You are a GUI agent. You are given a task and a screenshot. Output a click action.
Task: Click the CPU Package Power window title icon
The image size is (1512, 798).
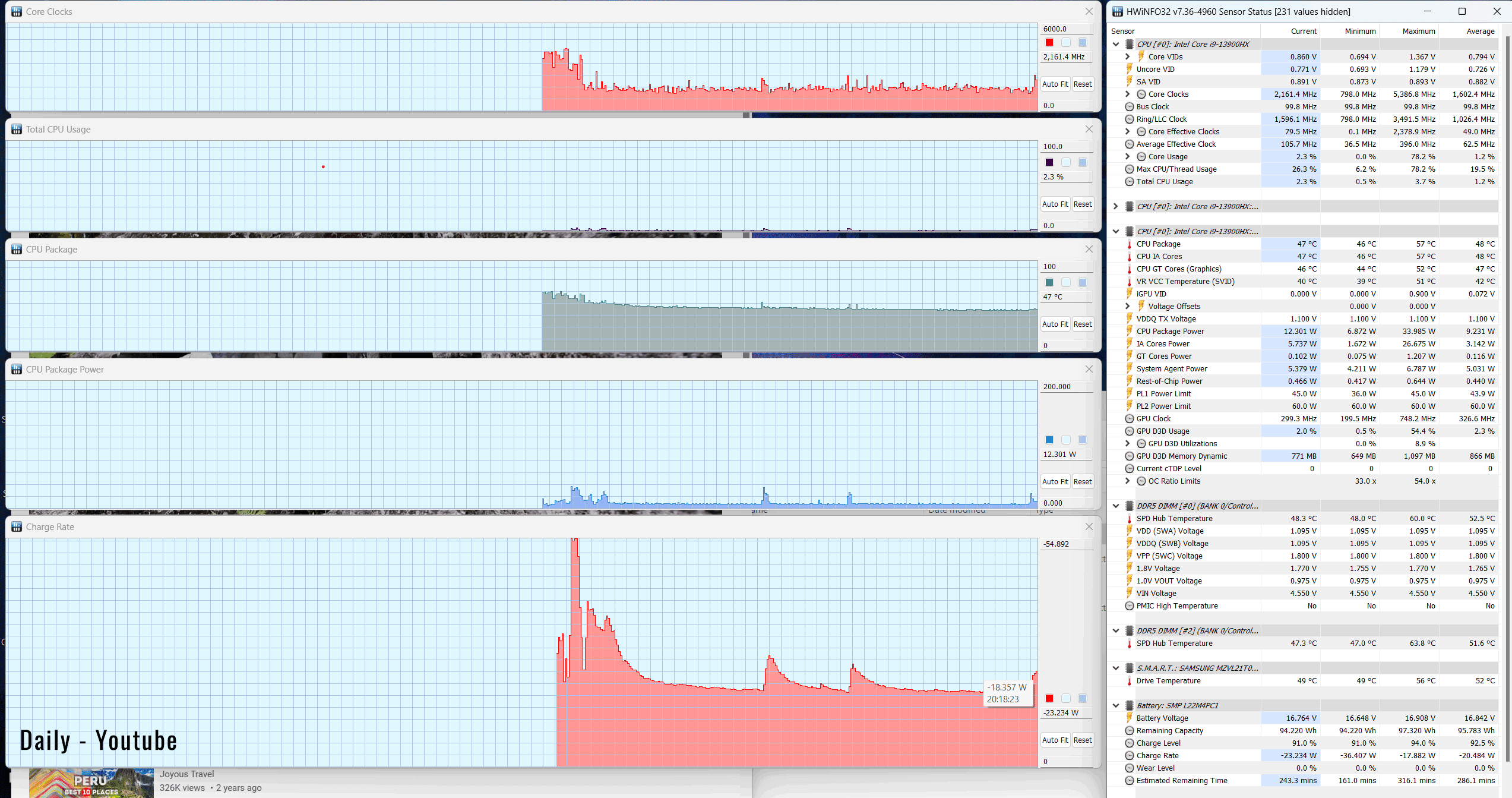click(17, 369)
